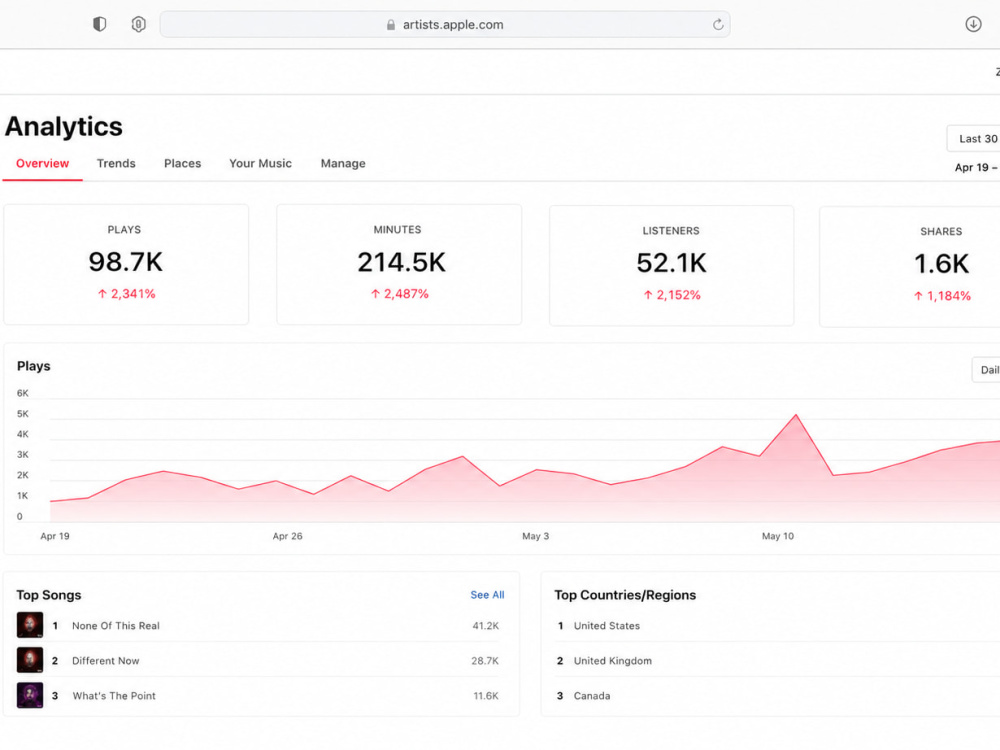Viewport: 1000px width, 750px height.
Task: Click the 41.2K play count value
Action: pyautogui.click(x=486, y=626)
